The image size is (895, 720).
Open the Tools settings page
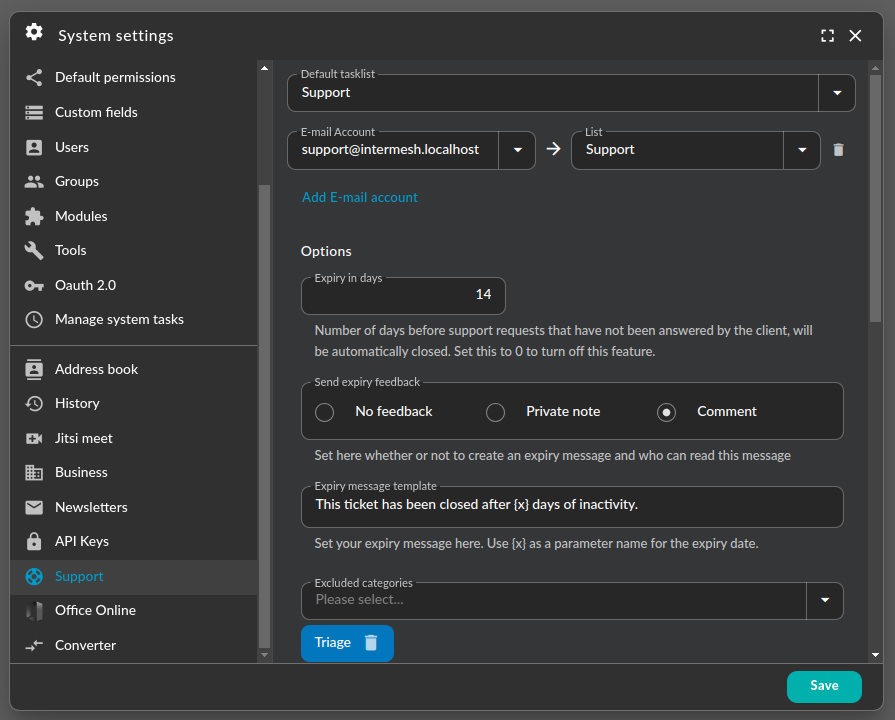(134, 251)
